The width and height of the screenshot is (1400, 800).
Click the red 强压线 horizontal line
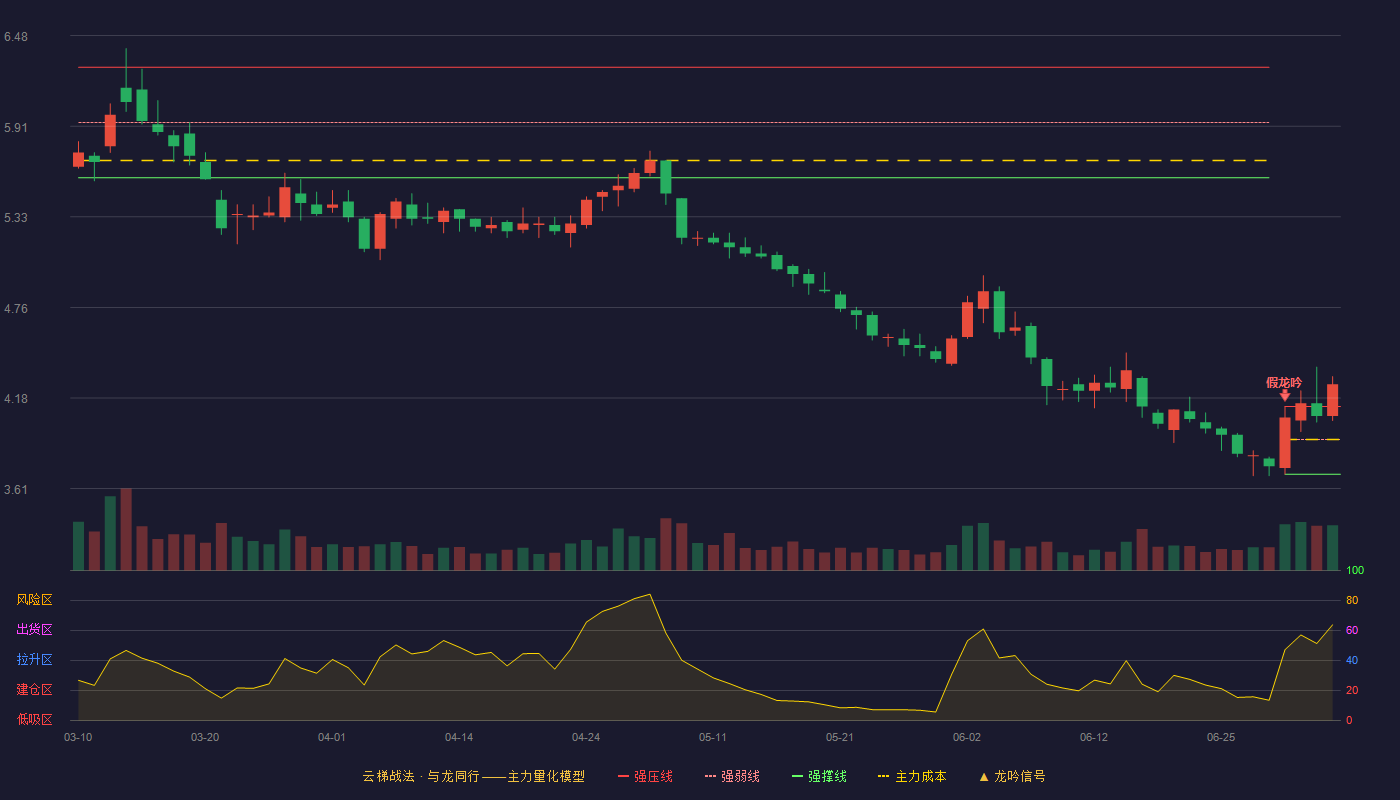[x=673, y=67]
